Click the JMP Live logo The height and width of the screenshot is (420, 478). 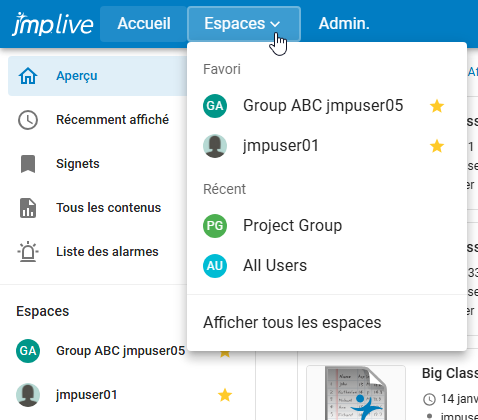(53, 24)
